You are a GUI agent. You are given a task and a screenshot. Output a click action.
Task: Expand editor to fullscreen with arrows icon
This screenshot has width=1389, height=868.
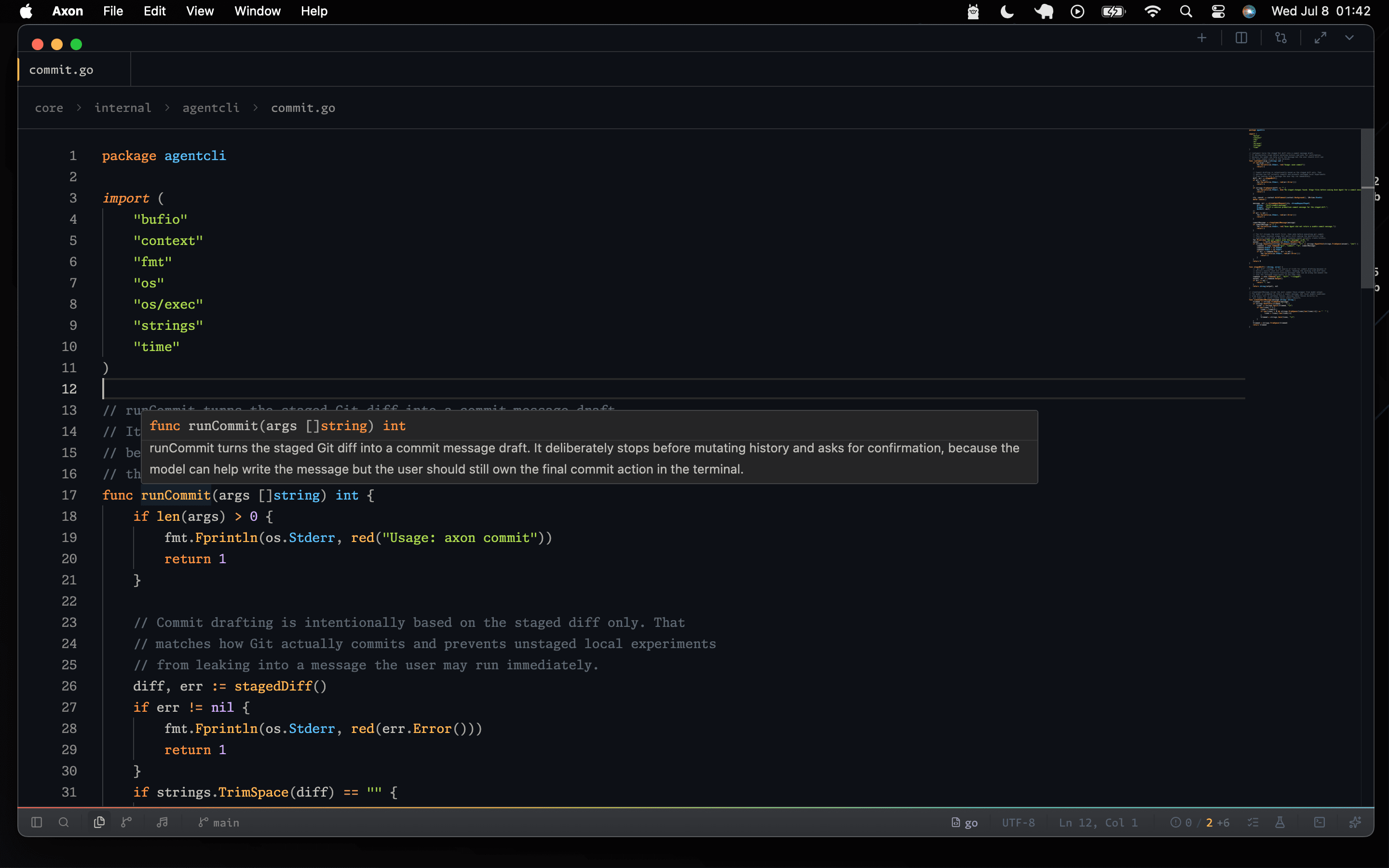(1321, 38)
